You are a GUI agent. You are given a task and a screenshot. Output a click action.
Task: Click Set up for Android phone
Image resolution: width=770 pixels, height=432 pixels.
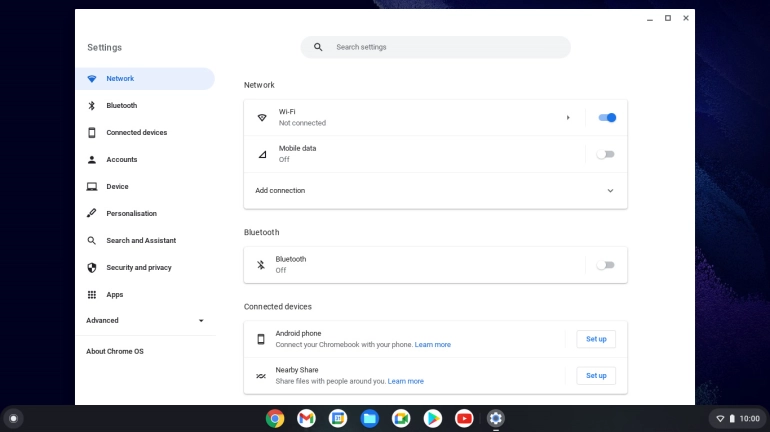(596, 339)
